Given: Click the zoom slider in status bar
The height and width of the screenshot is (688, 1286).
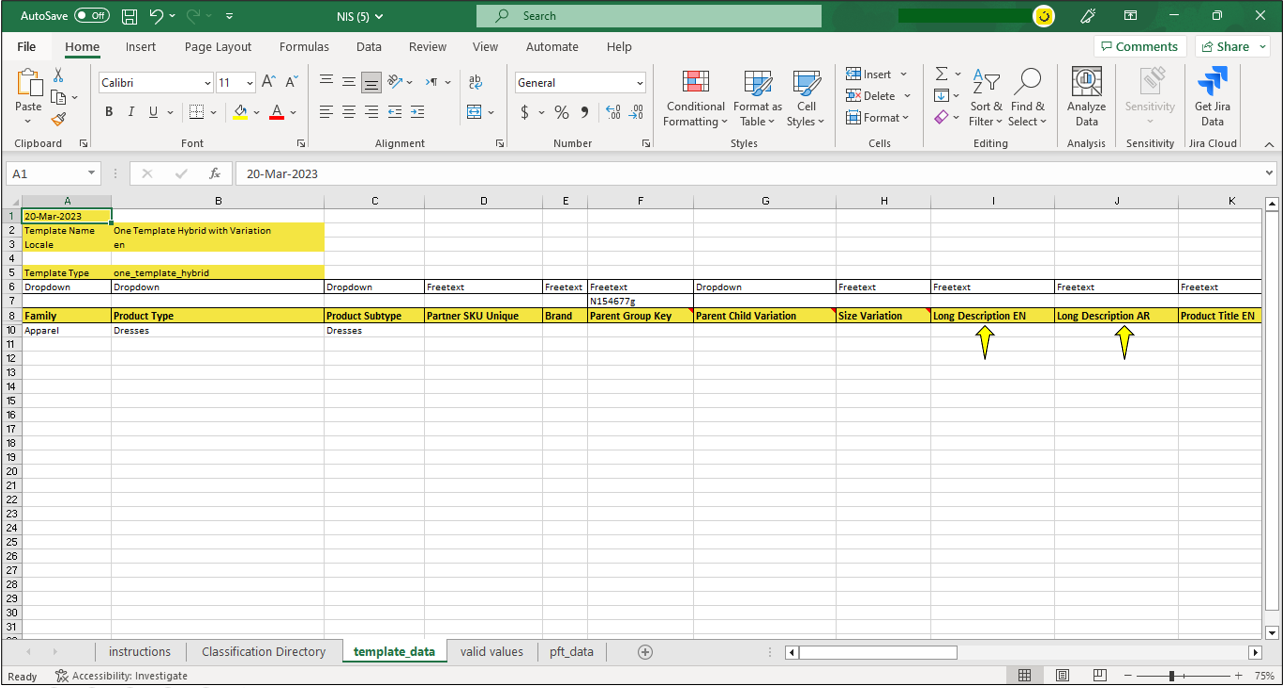Looking at the screenshot, I should tap(1171, 677).
